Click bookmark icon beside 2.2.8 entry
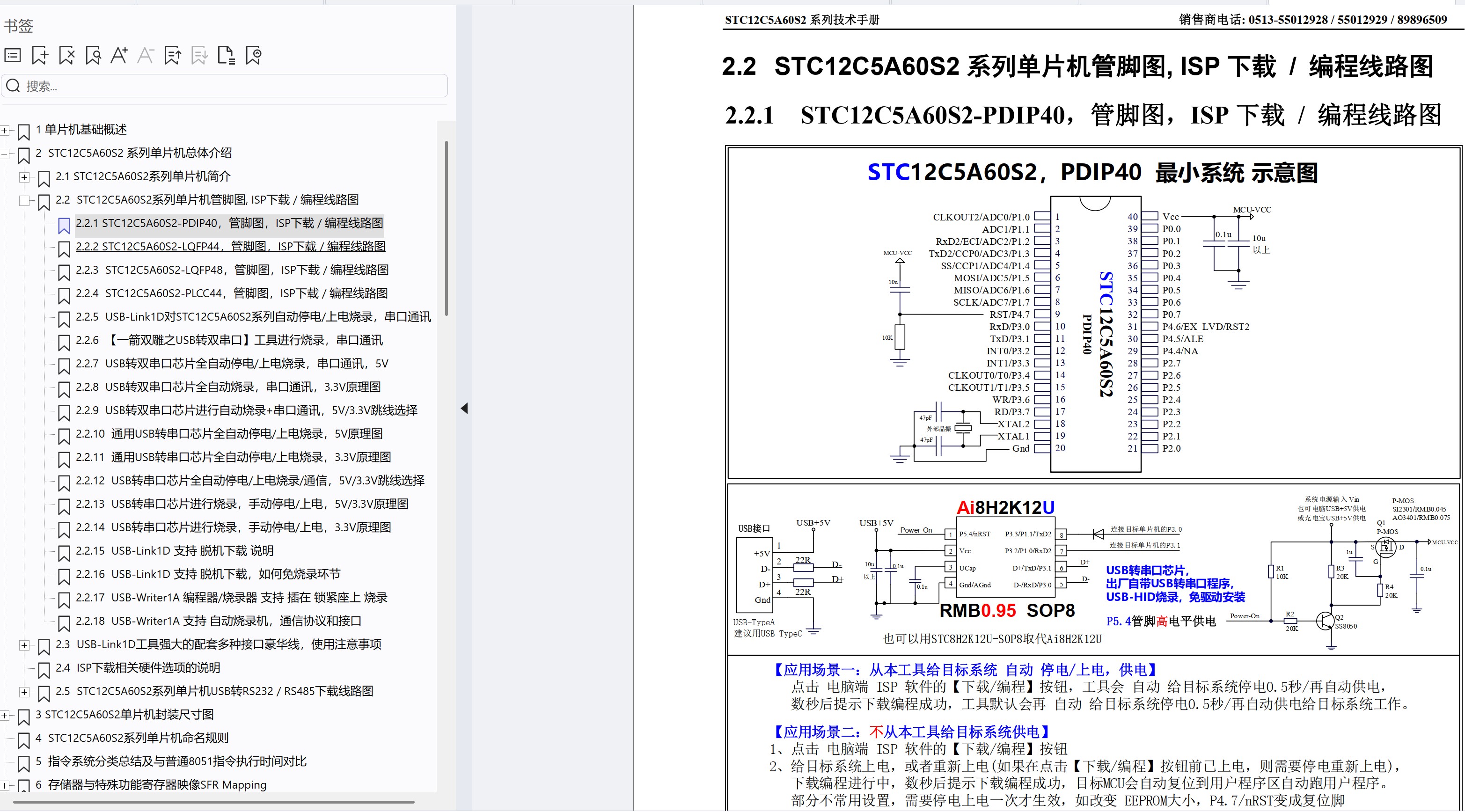Image resolution: width=1465 pixels, height=812 pixels. pyautogui.click(x=64, y=389)
